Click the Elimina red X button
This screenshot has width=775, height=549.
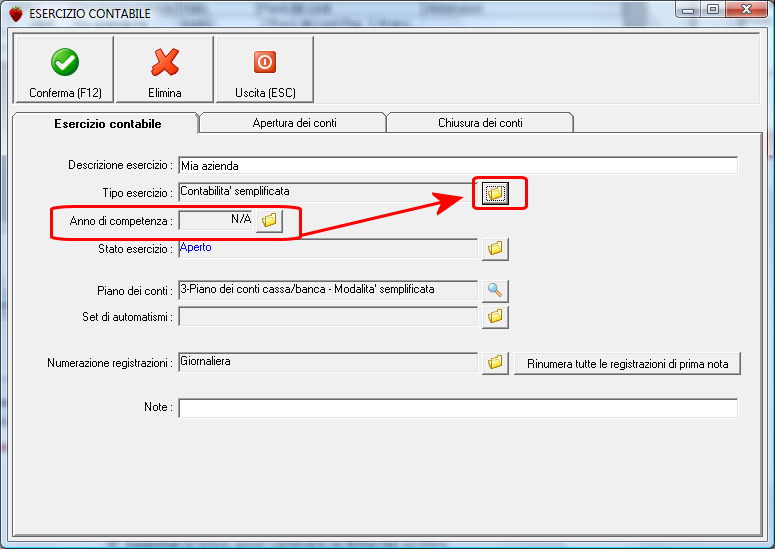point(165,70)
